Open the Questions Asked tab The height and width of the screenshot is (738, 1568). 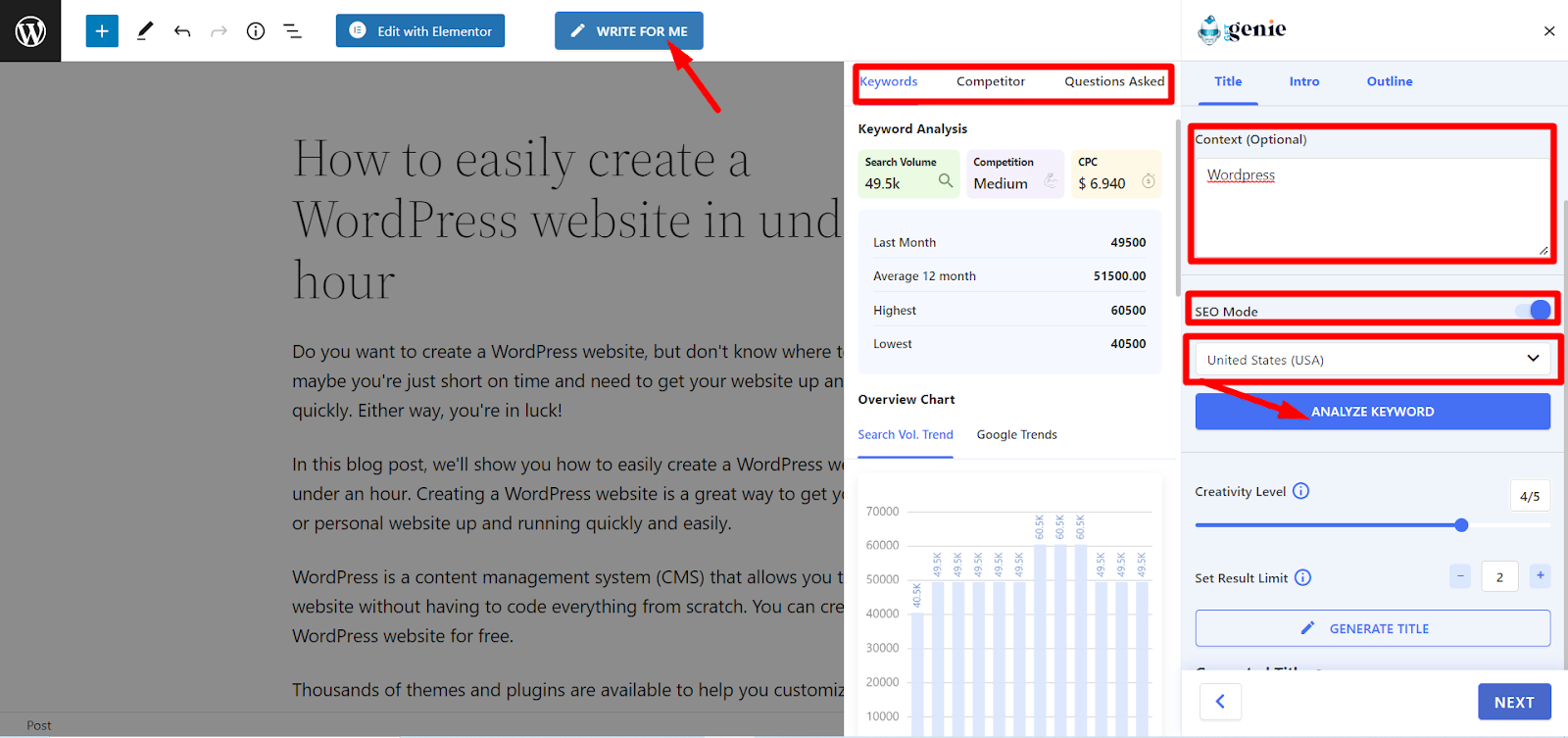pyautogui.click(x=1114, y=81)
